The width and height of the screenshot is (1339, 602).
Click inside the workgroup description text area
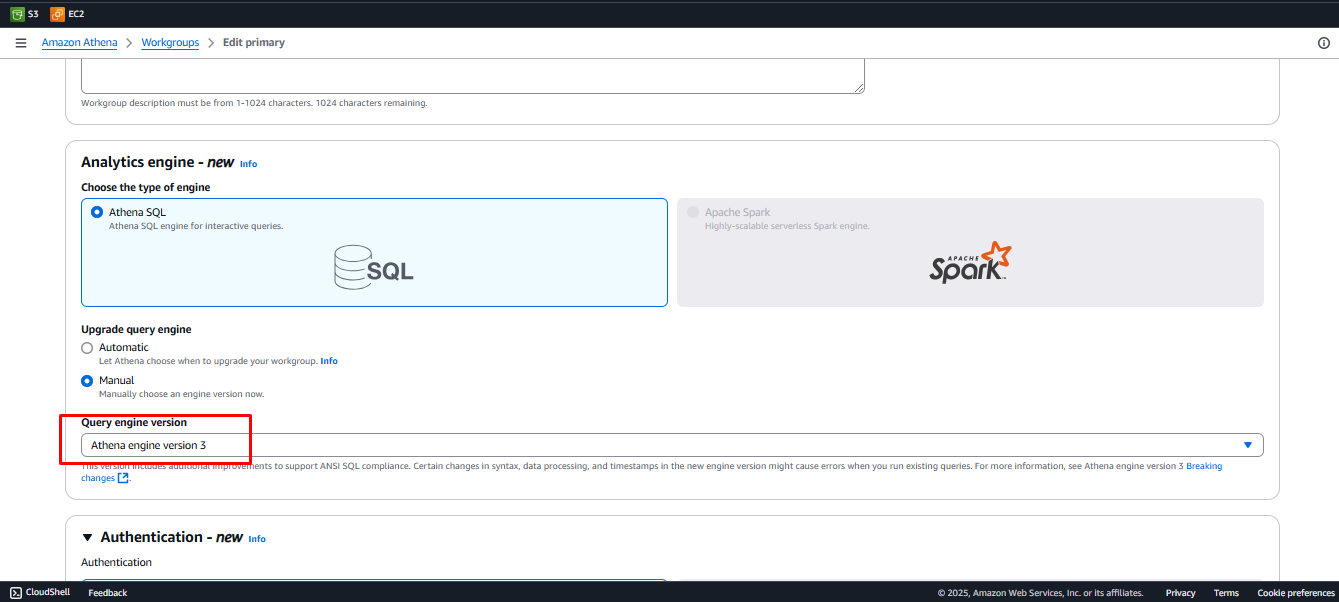coord(472,76)
